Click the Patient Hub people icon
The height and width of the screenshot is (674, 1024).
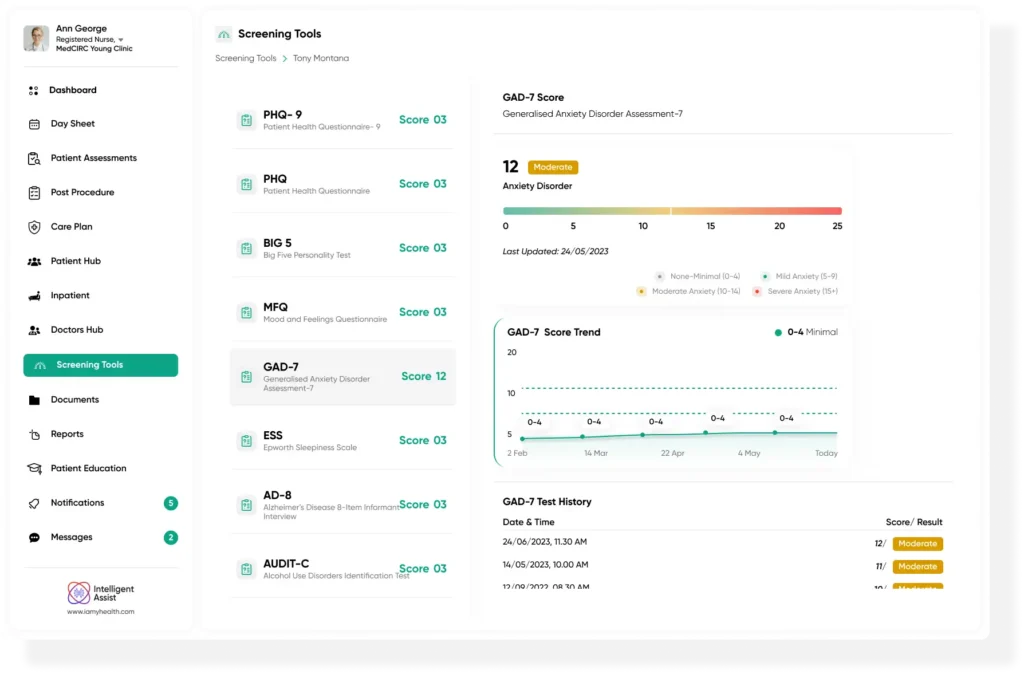click(34, 261)
